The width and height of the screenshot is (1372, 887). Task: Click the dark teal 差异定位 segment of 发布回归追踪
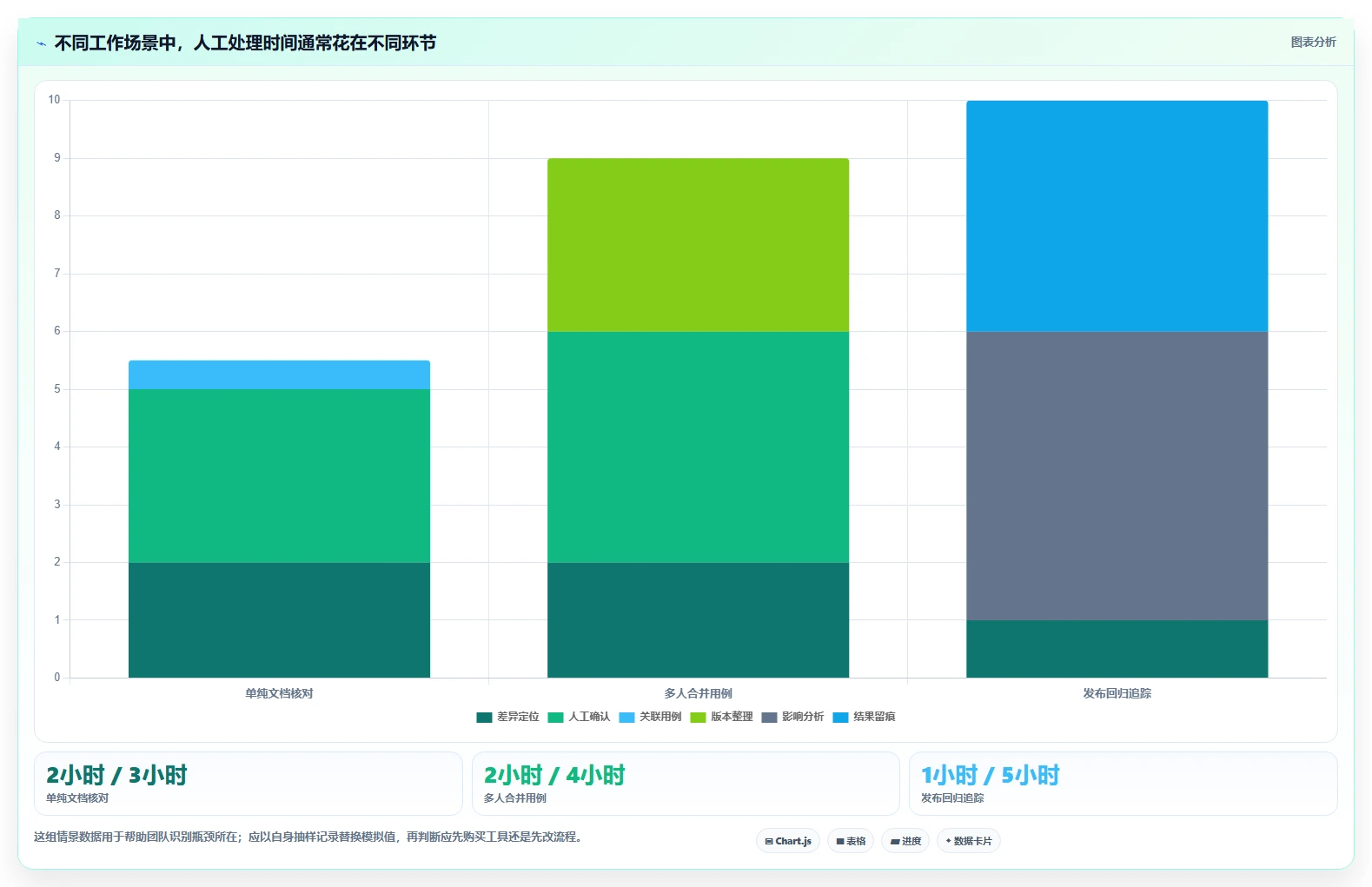click(1117, 649)
